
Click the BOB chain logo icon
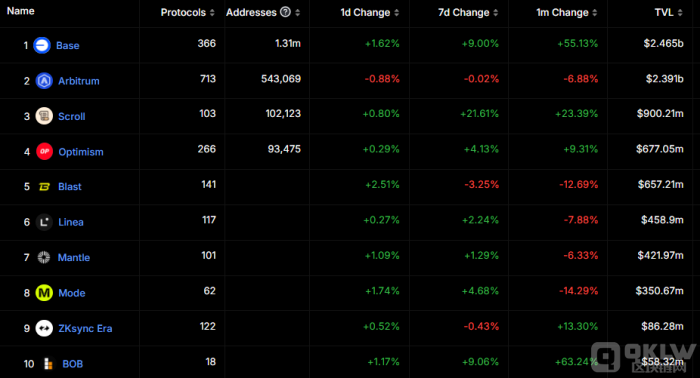click(x=48, y=364)
